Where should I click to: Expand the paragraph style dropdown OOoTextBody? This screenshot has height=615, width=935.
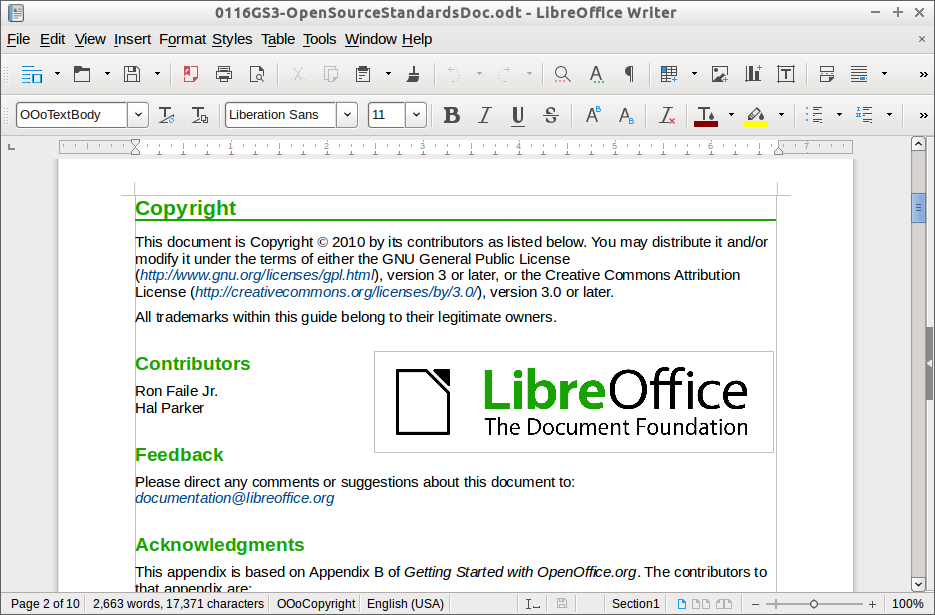point(138,115)
